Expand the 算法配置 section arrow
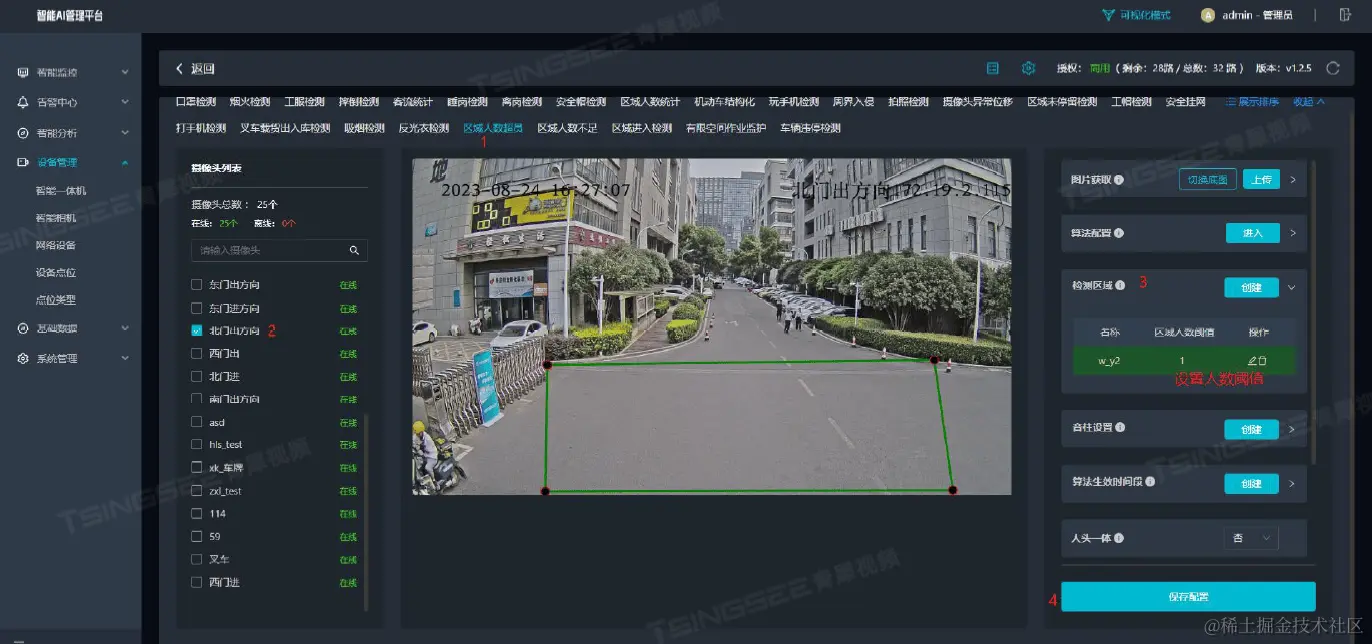This screenshot has height=644, width=1372. (1292, 233)
